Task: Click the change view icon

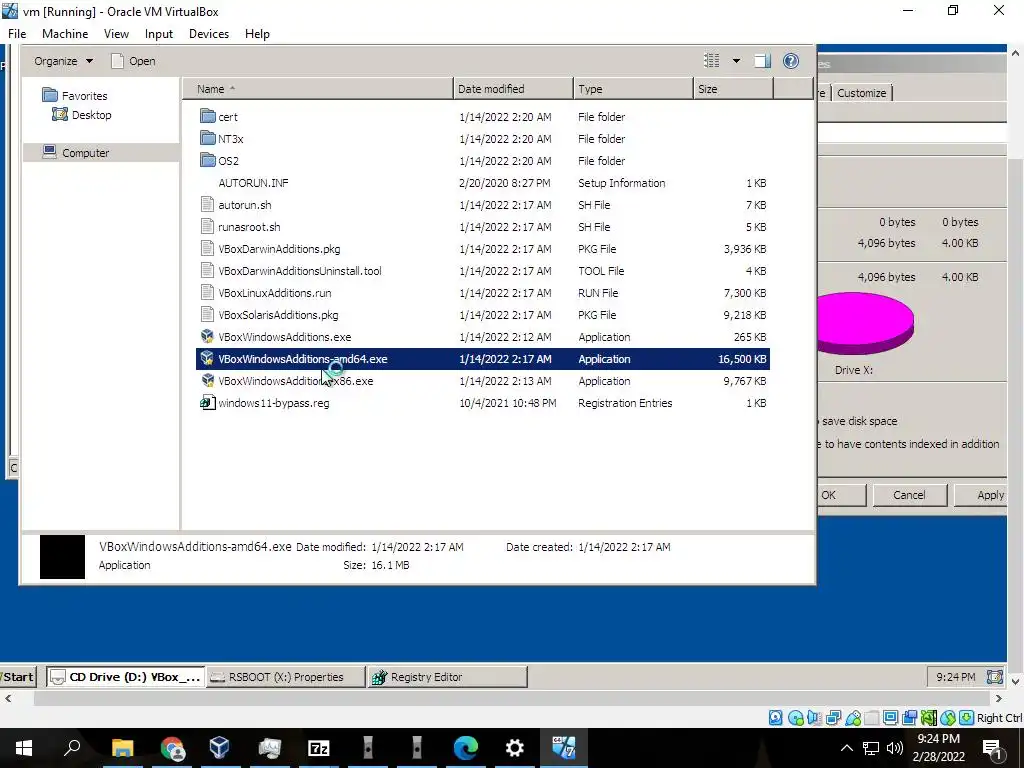Action: click(712, 61)
